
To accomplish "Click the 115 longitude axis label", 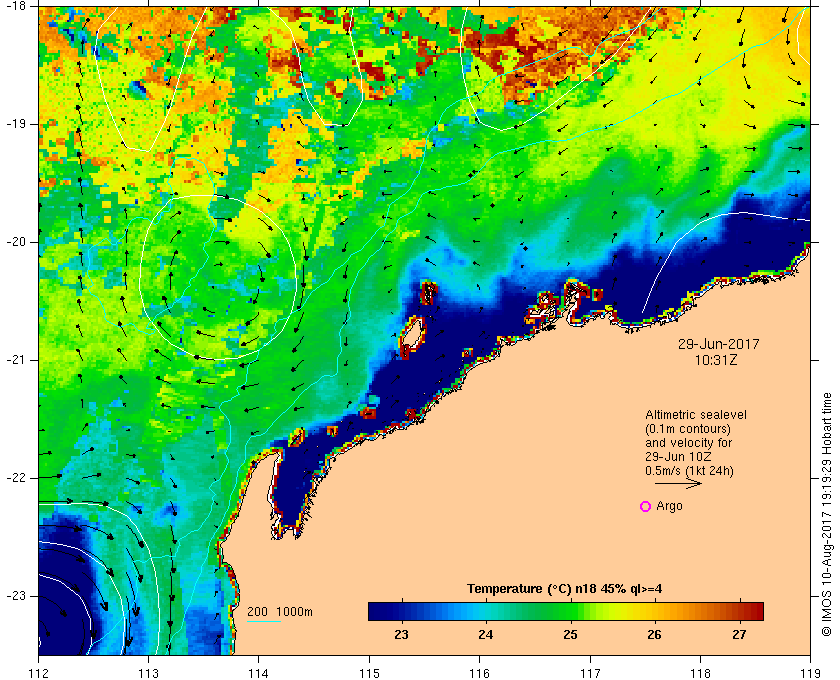I will click(x=369, y=672).
